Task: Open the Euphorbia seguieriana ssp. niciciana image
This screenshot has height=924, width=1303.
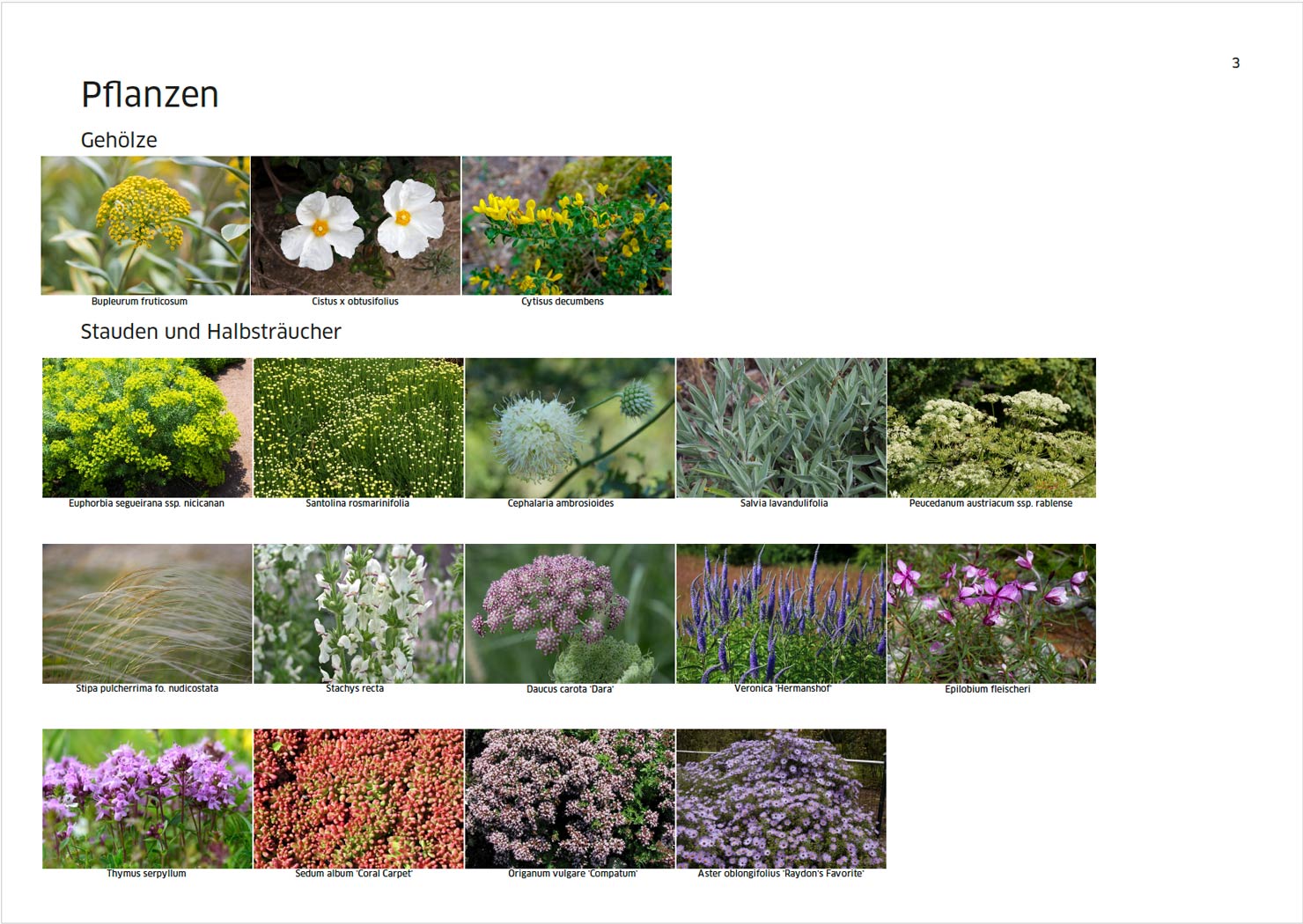Action: tap(147, 428)
